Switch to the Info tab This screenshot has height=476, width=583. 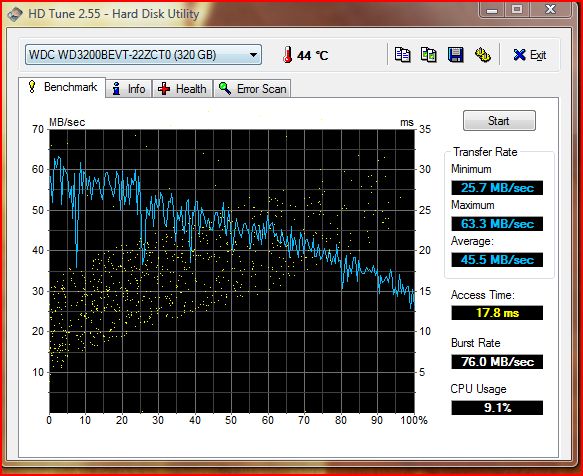(129, 89)
